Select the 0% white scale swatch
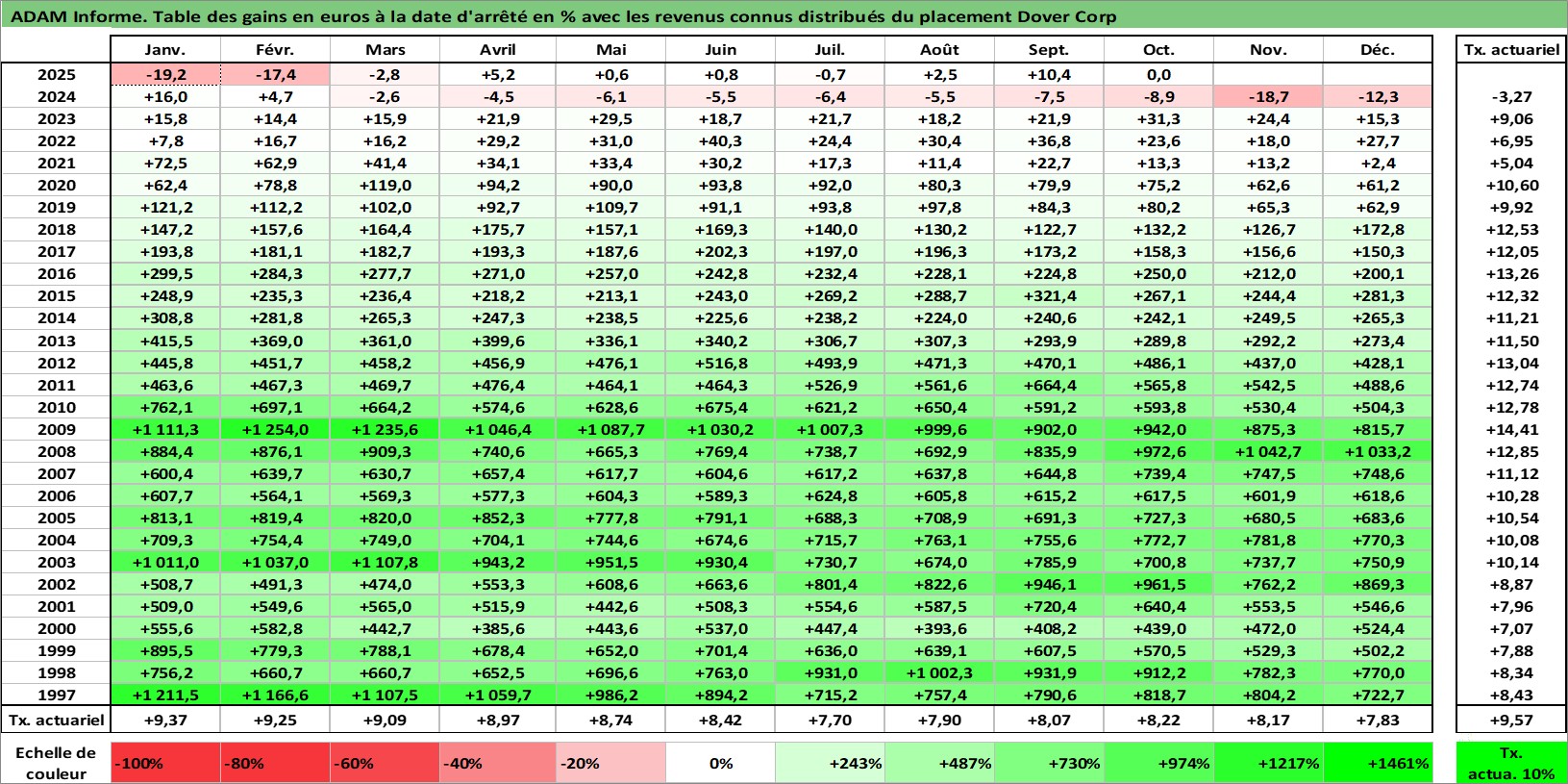 tap(721, 762)
